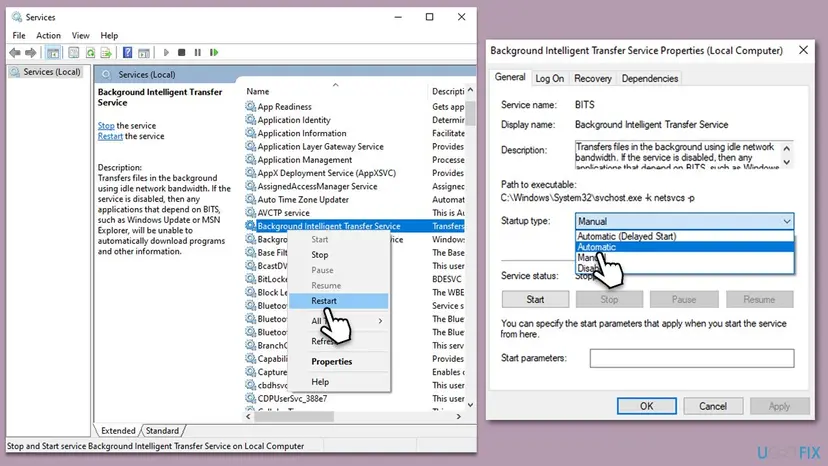Viewport: 828px width, 466px height.
Task: Click services list vertical scrollbar down arrow
Action: 471,405
